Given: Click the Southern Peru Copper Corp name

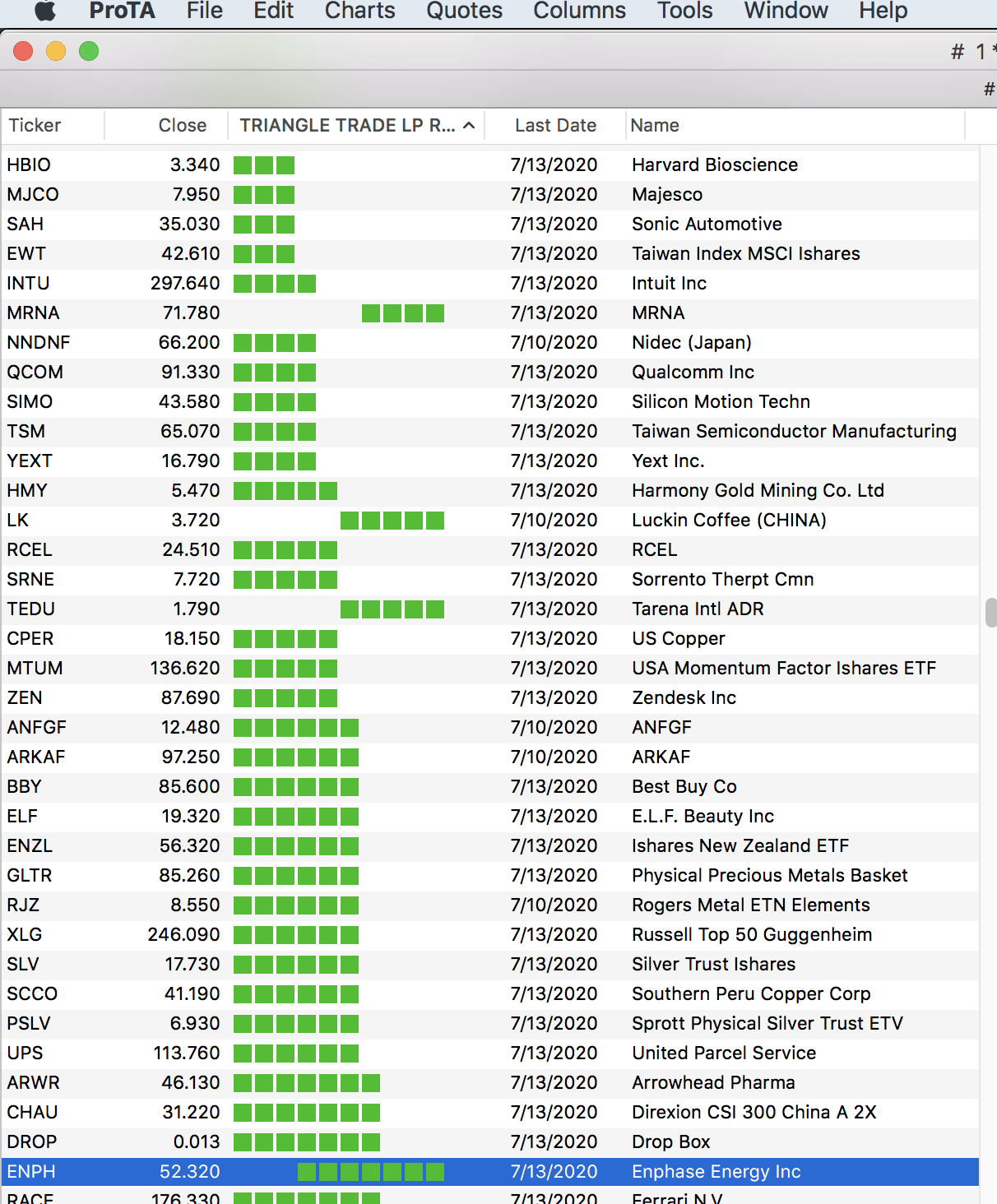Looking at the screenshot, I should (751, 993).
